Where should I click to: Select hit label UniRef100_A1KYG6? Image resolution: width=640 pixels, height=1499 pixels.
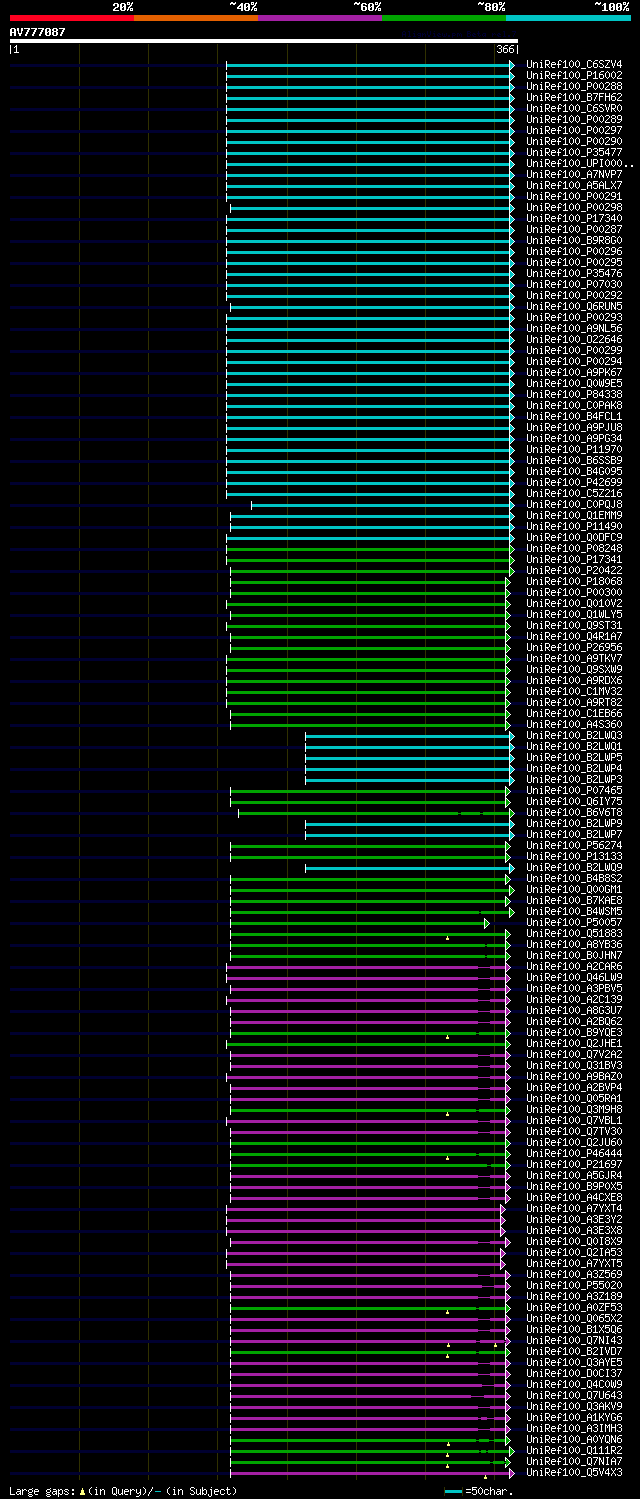[574, 1417]
